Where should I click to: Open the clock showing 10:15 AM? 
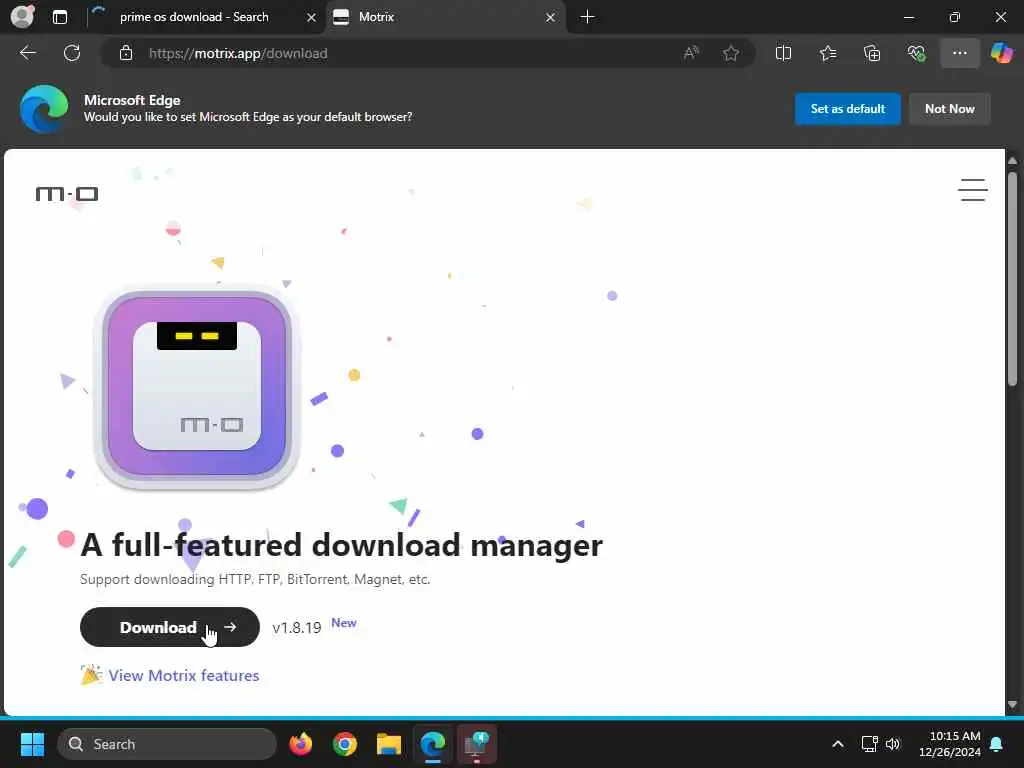coord(950,744)
